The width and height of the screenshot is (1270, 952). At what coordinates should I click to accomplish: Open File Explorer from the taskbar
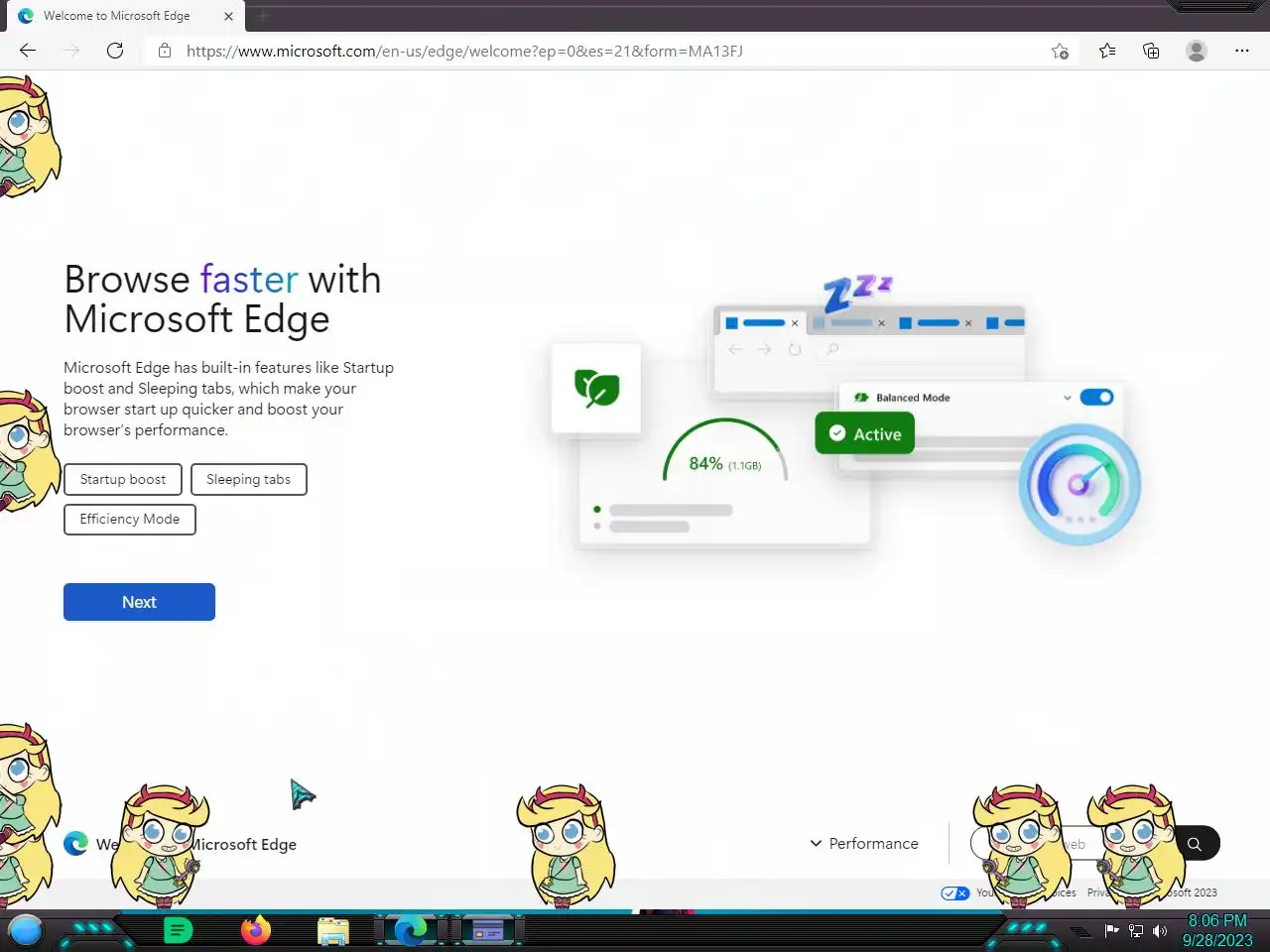(x=333, y=930)
